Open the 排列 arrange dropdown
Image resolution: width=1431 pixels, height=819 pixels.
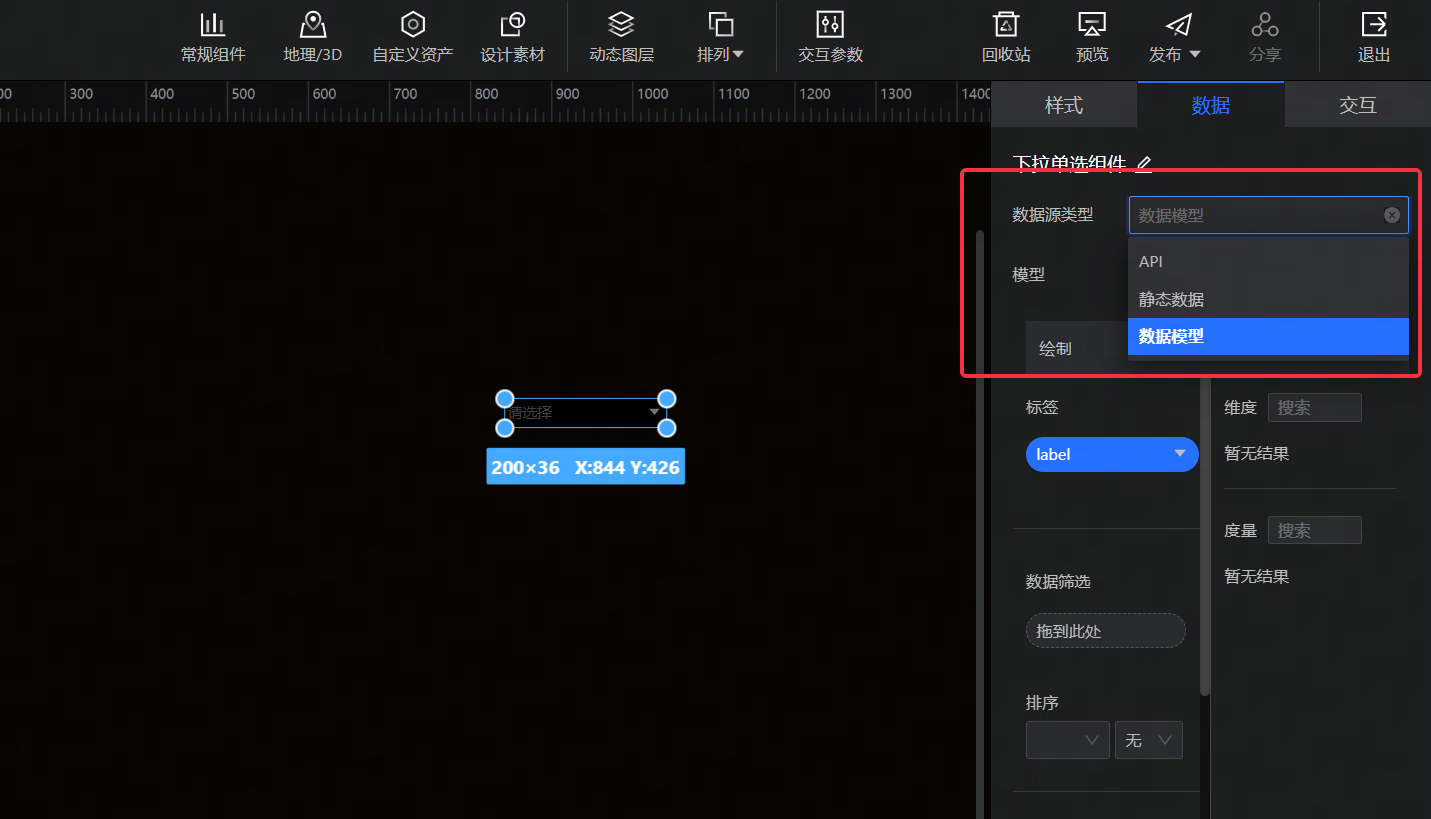coord(720,37)
